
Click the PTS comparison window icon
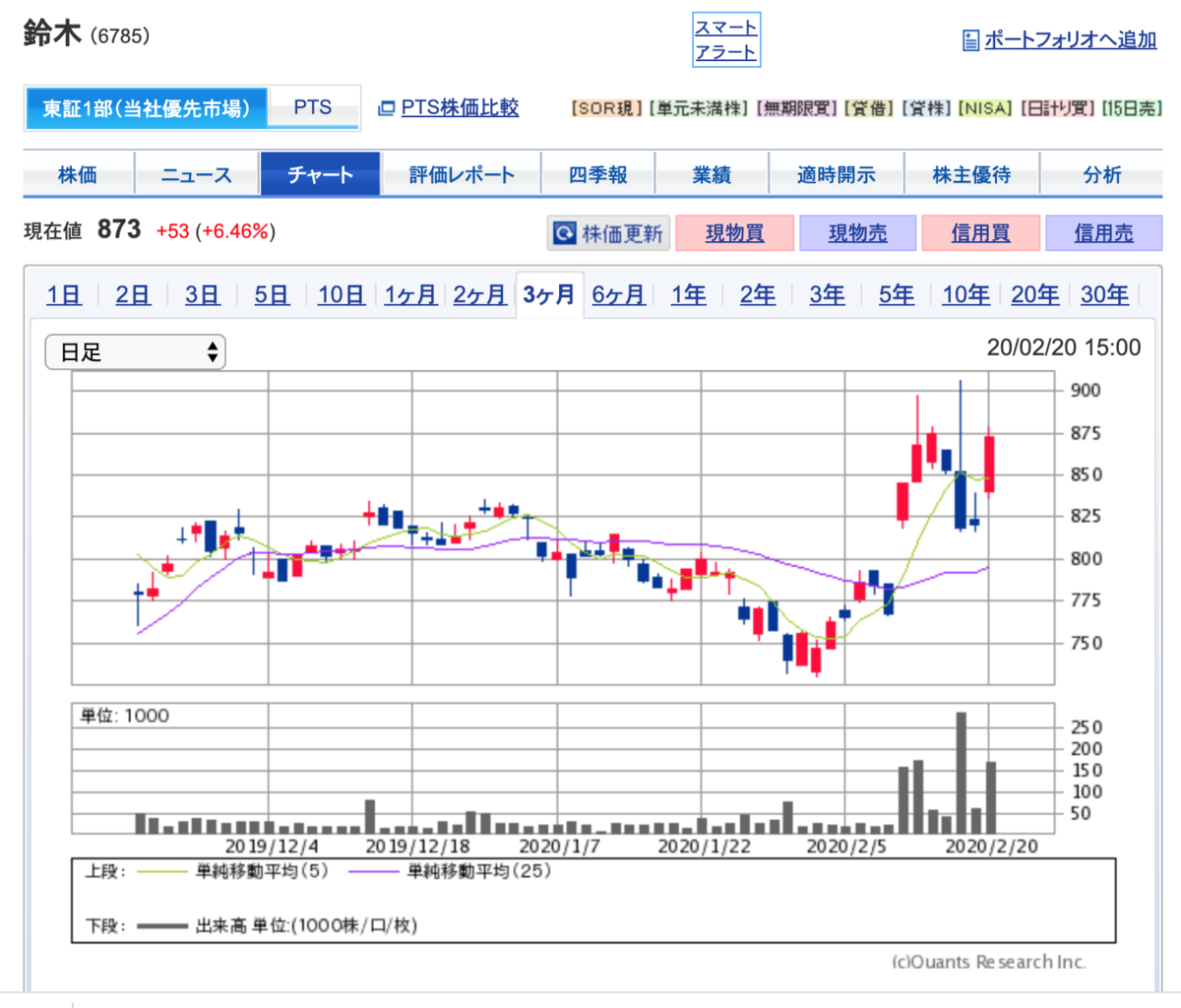tap(387, 108)
